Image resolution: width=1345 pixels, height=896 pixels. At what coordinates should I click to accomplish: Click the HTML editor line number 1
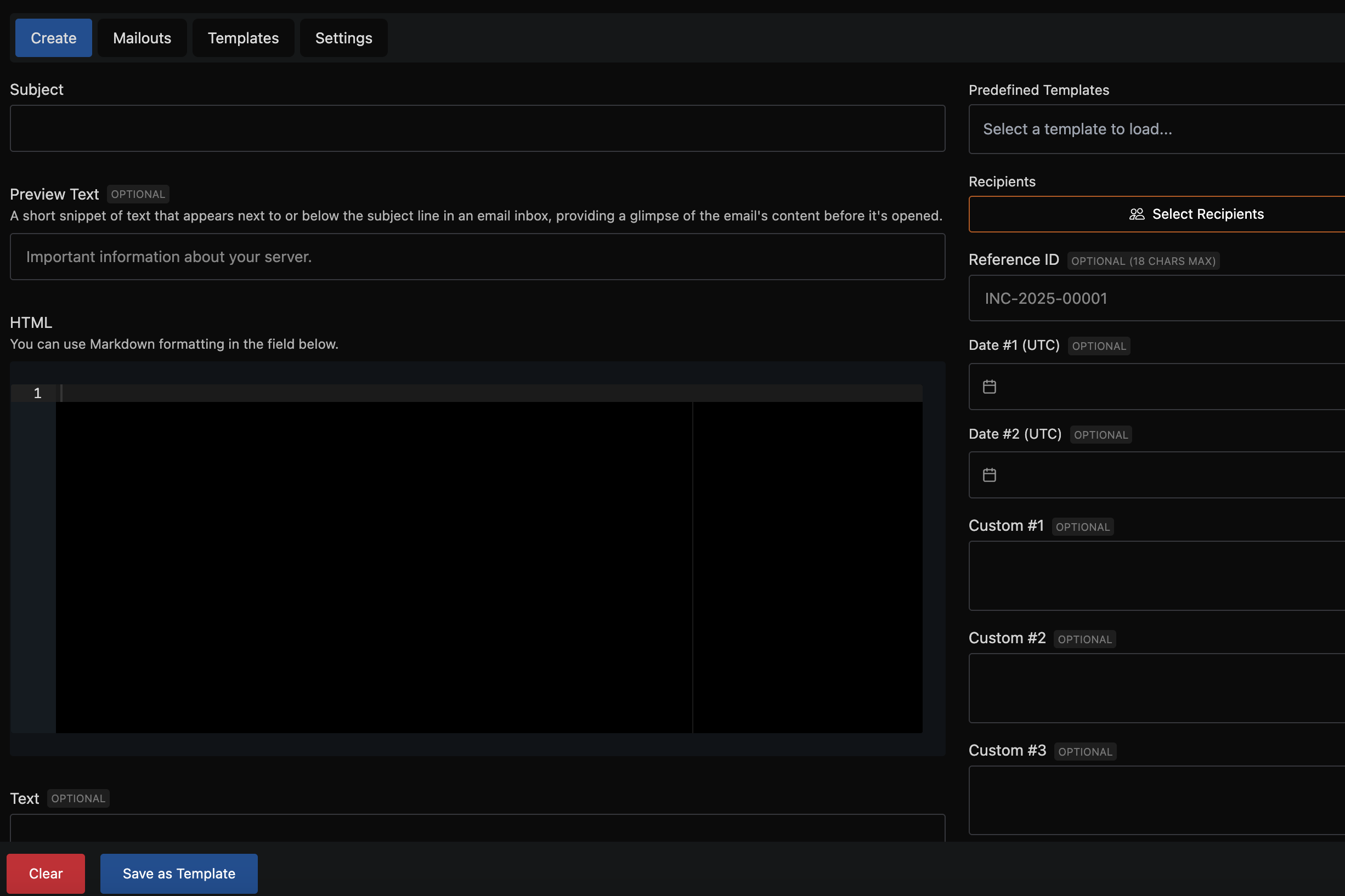pos(38,393)
